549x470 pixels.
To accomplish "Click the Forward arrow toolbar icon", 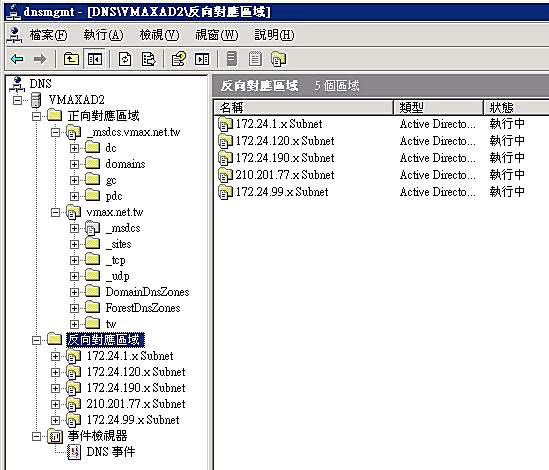I will click(40, 59).
